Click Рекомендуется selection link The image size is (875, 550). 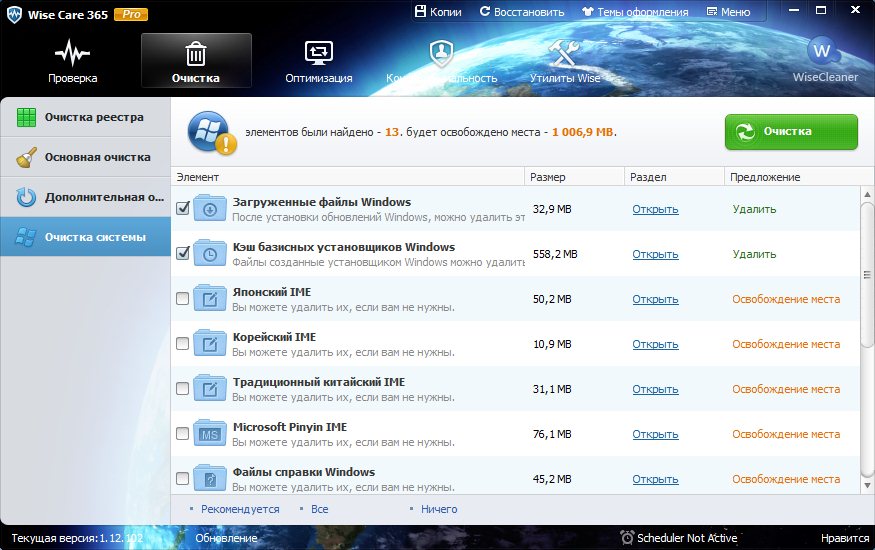pyautogui.click(x=239, y=509)
